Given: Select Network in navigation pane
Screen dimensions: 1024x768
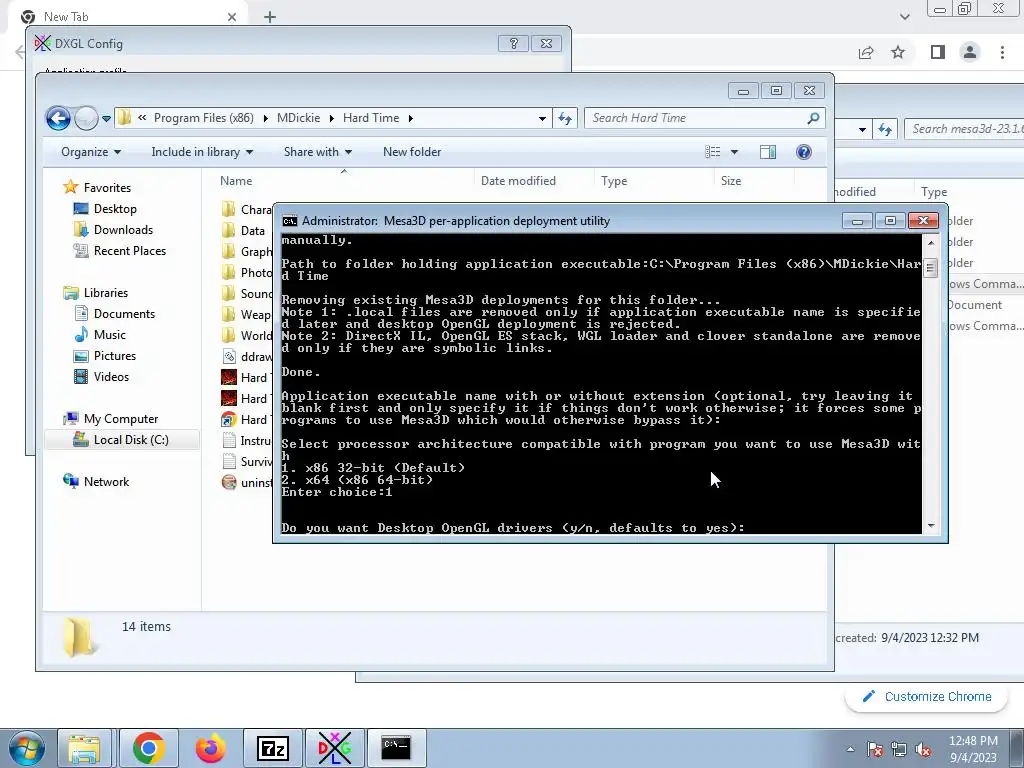Looking at the screenshot, I should [106, 482].
